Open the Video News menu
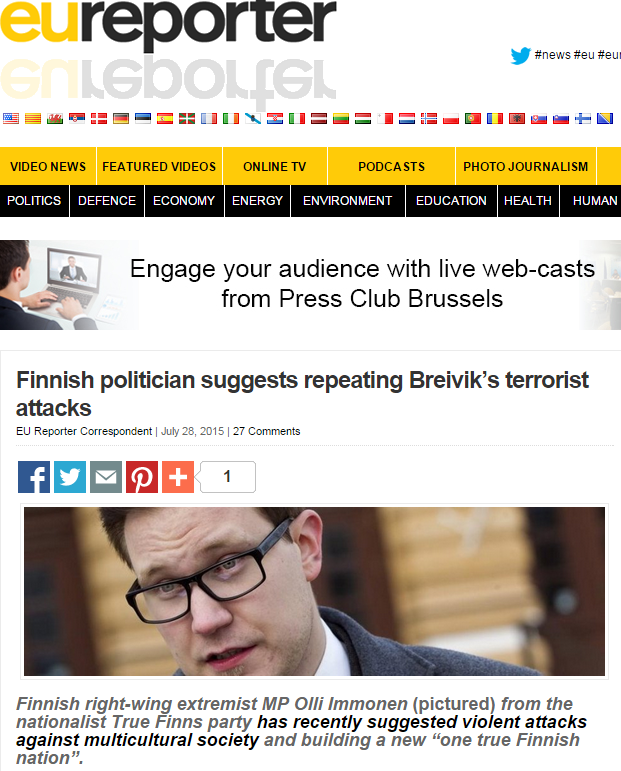This screenshot has width=621, height=771. pyautogui.click(x=48, y=167)
